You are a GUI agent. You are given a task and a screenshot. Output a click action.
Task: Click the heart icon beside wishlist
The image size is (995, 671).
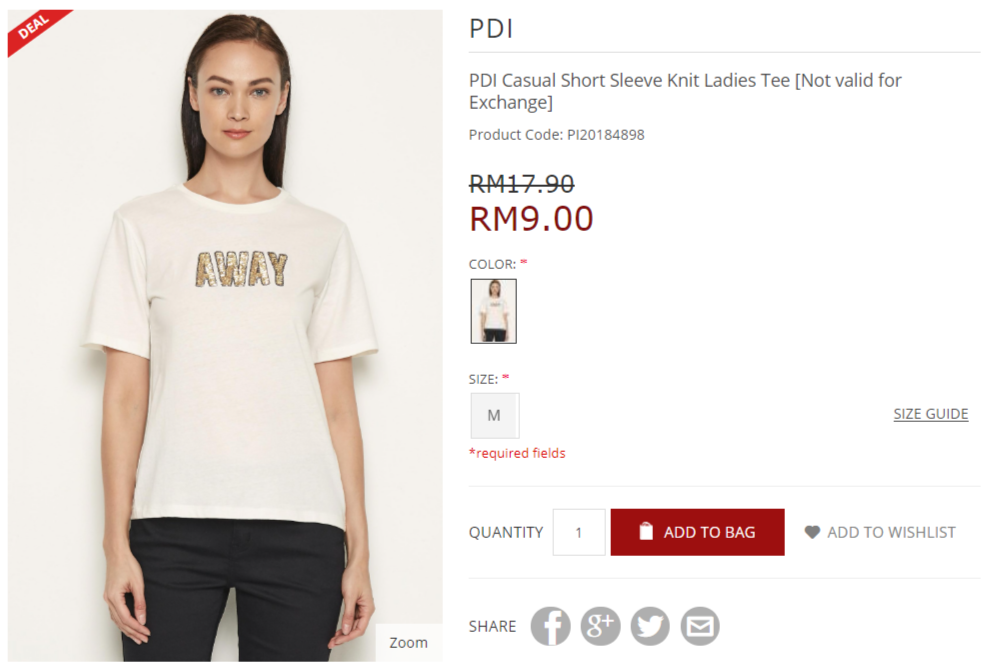(812, 532)
